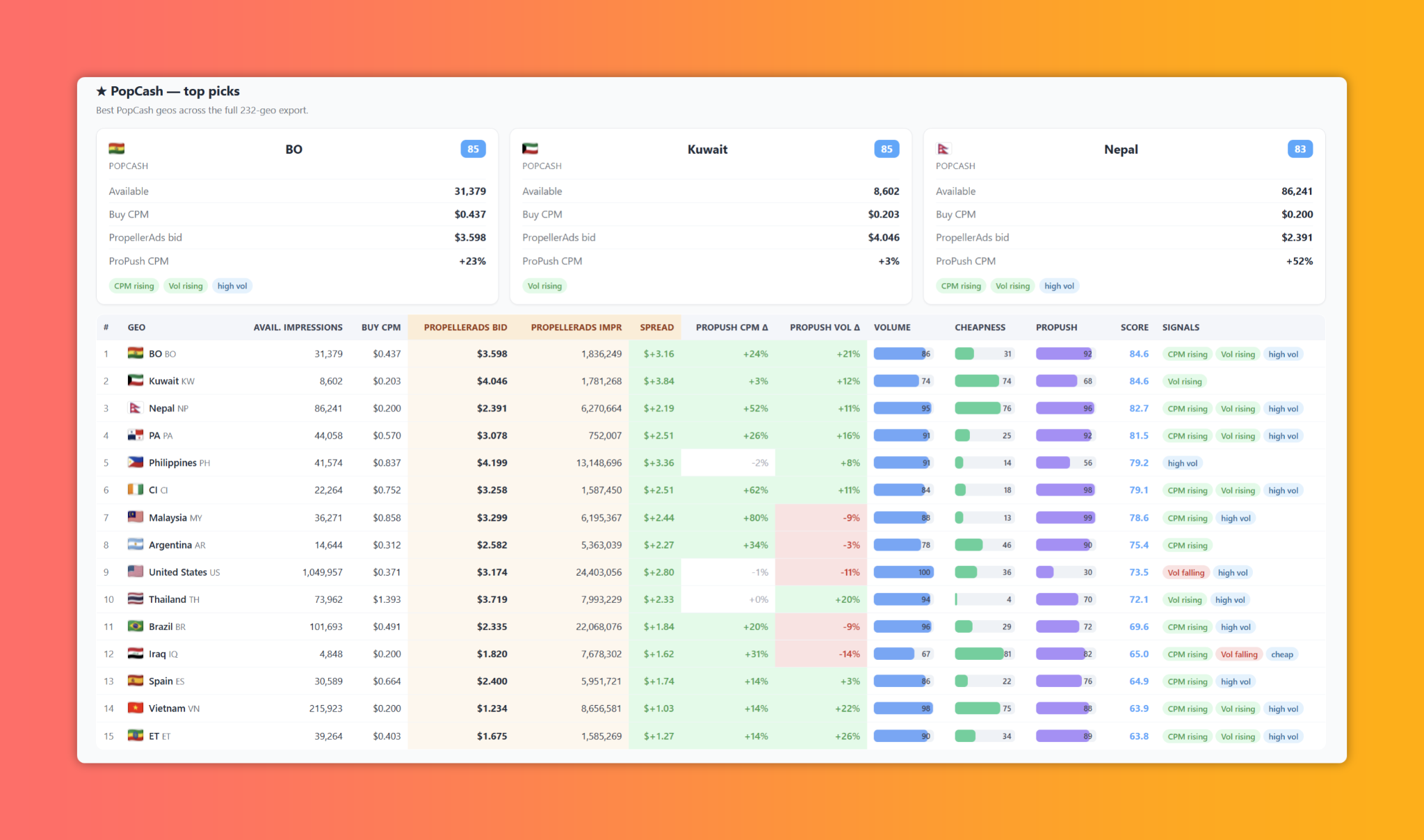The height and width of the screenshot is (840, 1424).
Task: Click the Kuwait volume bar showing 74
Action: 903,381
